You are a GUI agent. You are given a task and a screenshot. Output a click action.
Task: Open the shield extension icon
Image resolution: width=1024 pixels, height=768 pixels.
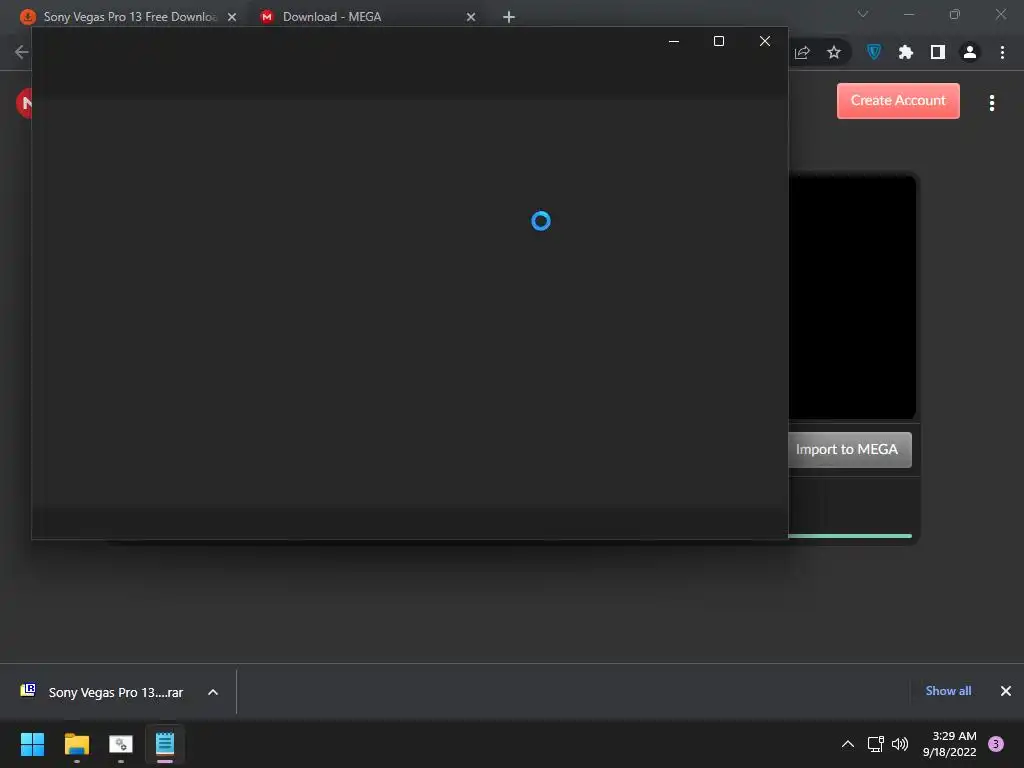pyautogui.click(x=874, y=52)
